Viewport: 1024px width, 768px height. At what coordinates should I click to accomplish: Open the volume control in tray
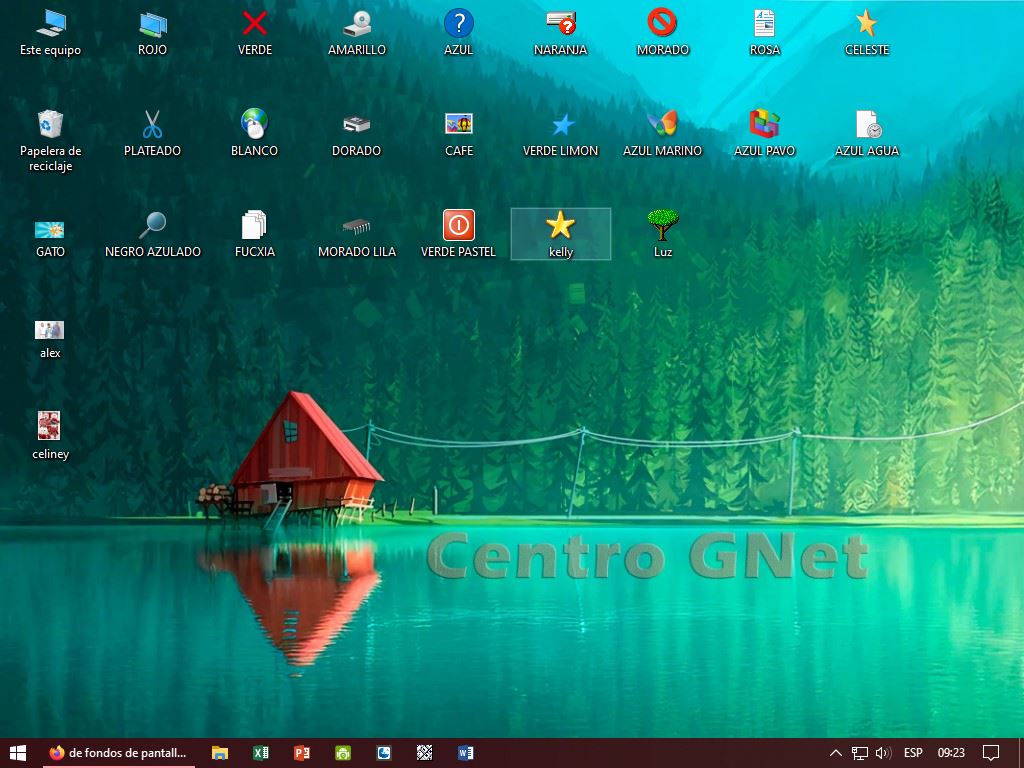tap(883, 753)
